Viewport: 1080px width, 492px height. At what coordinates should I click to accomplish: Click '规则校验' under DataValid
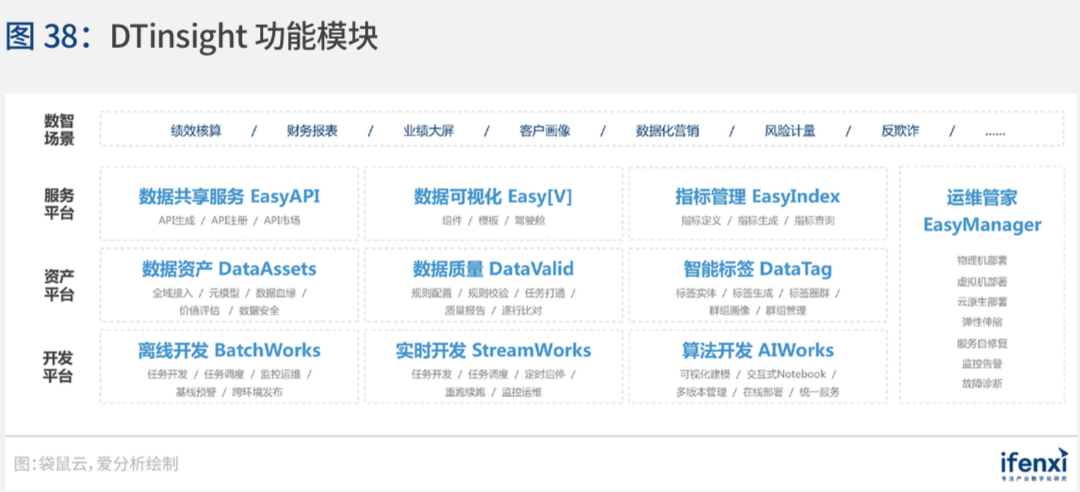[x=488, y=293]
